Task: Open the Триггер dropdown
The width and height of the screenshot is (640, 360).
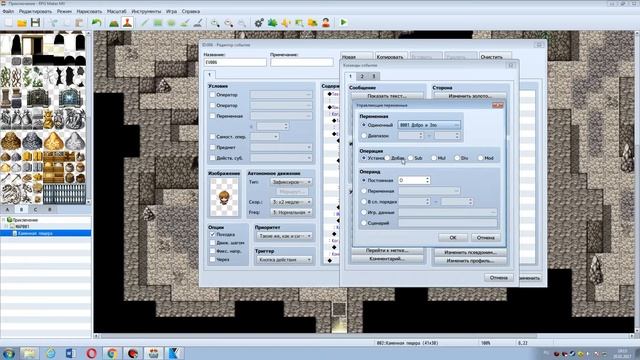Action: click(x=284, y=260)
